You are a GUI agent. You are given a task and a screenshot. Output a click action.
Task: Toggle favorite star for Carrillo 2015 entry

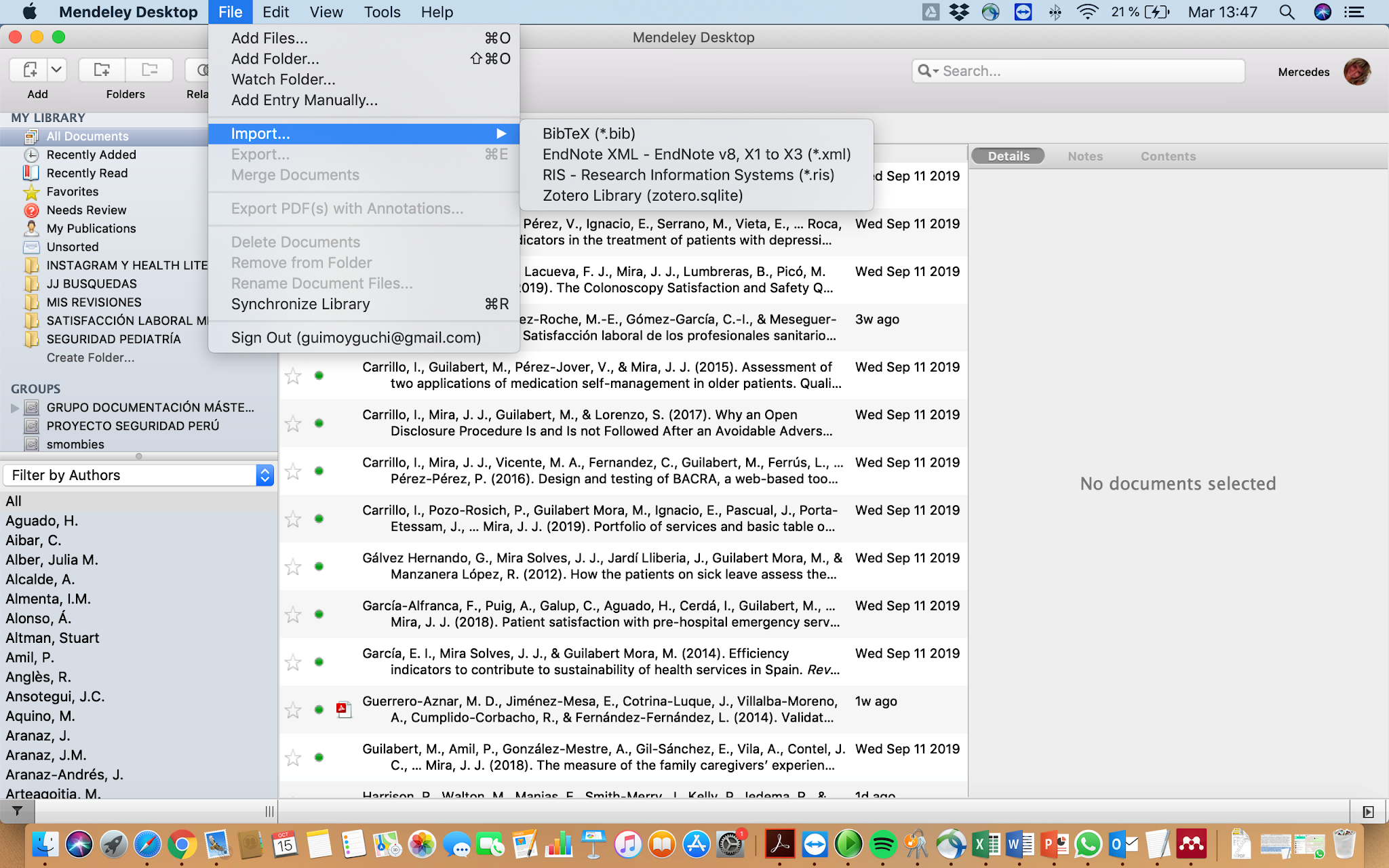pyautogui.click(x=293, y=376)
